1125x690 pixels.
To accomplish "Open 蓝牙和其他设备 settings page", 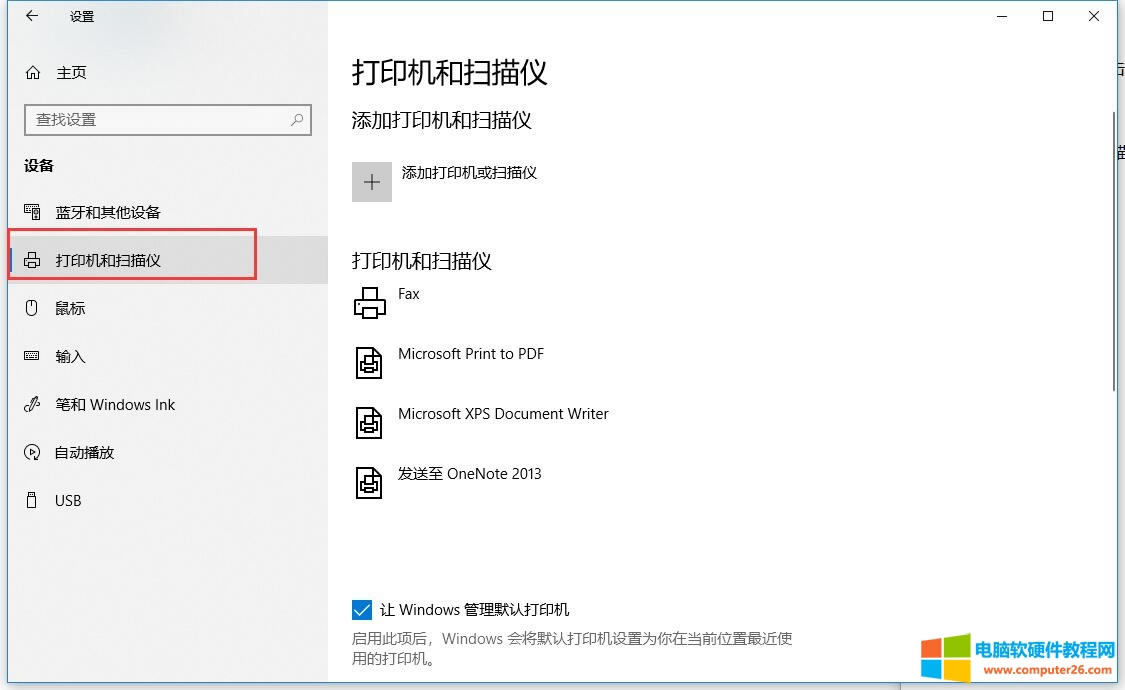I will [168, 212].
